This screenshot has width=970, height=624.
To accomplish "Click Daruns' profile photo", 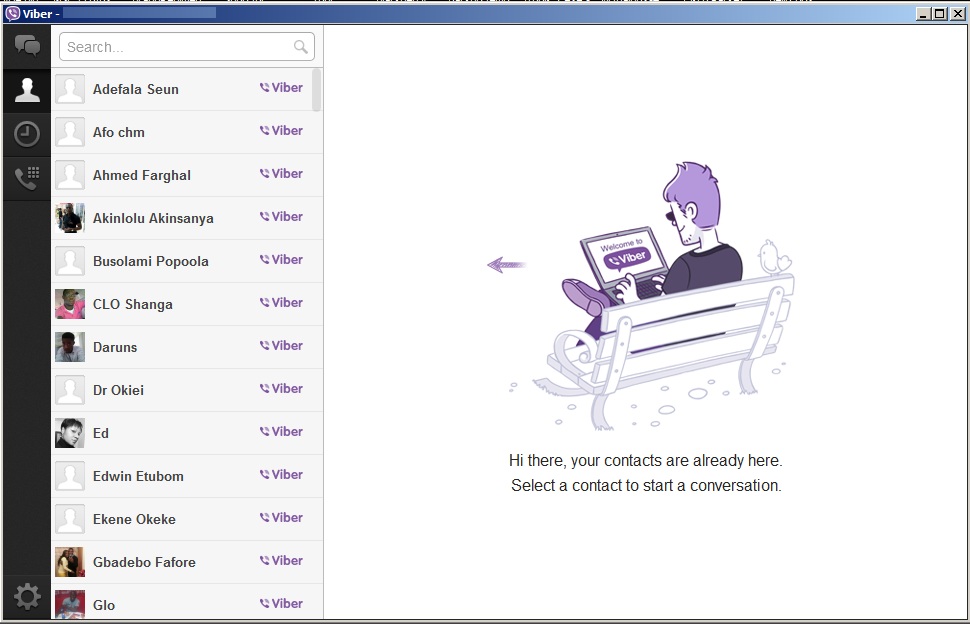I will [70, 347].
